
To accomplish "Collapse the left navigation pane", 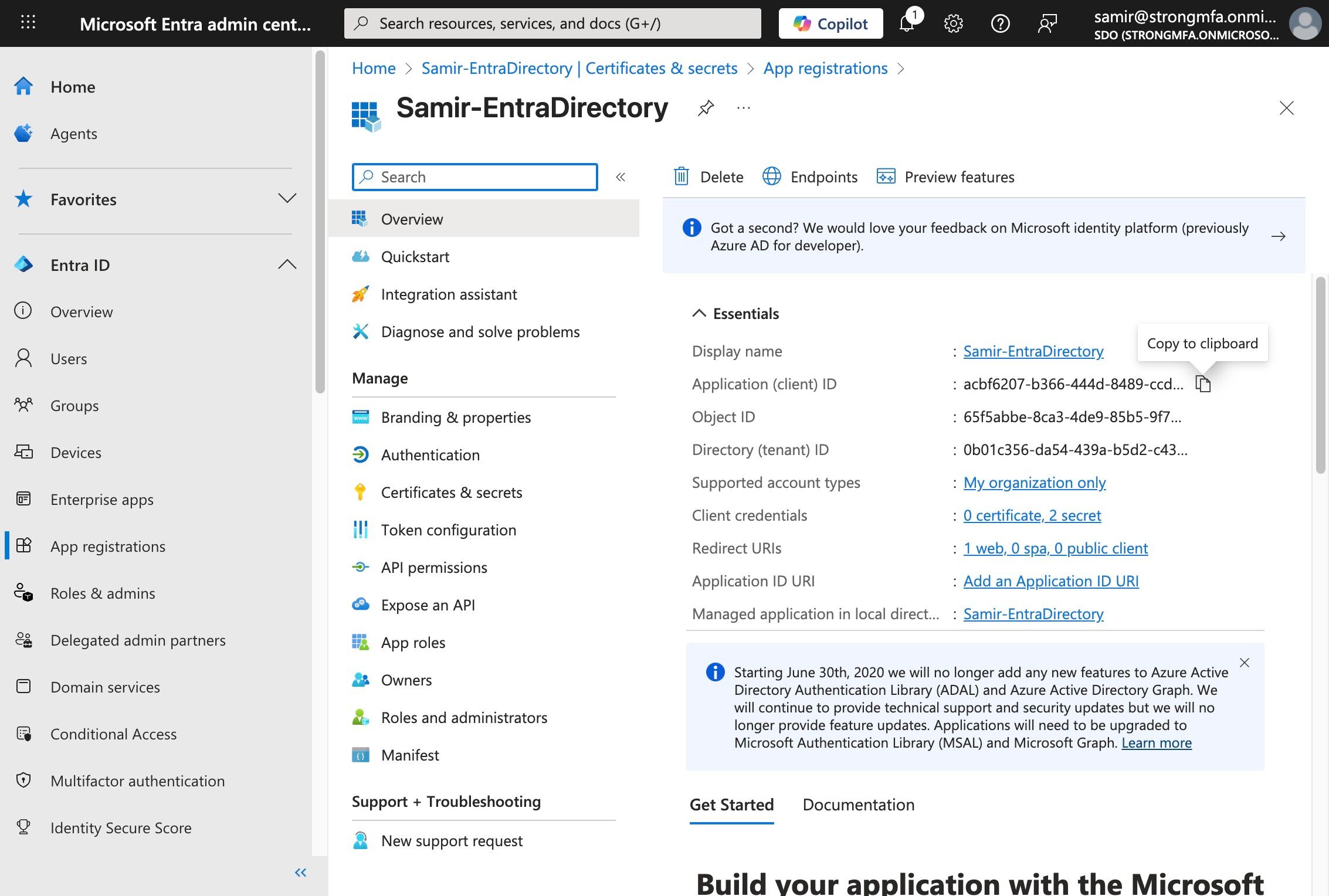I will point(300,873).
